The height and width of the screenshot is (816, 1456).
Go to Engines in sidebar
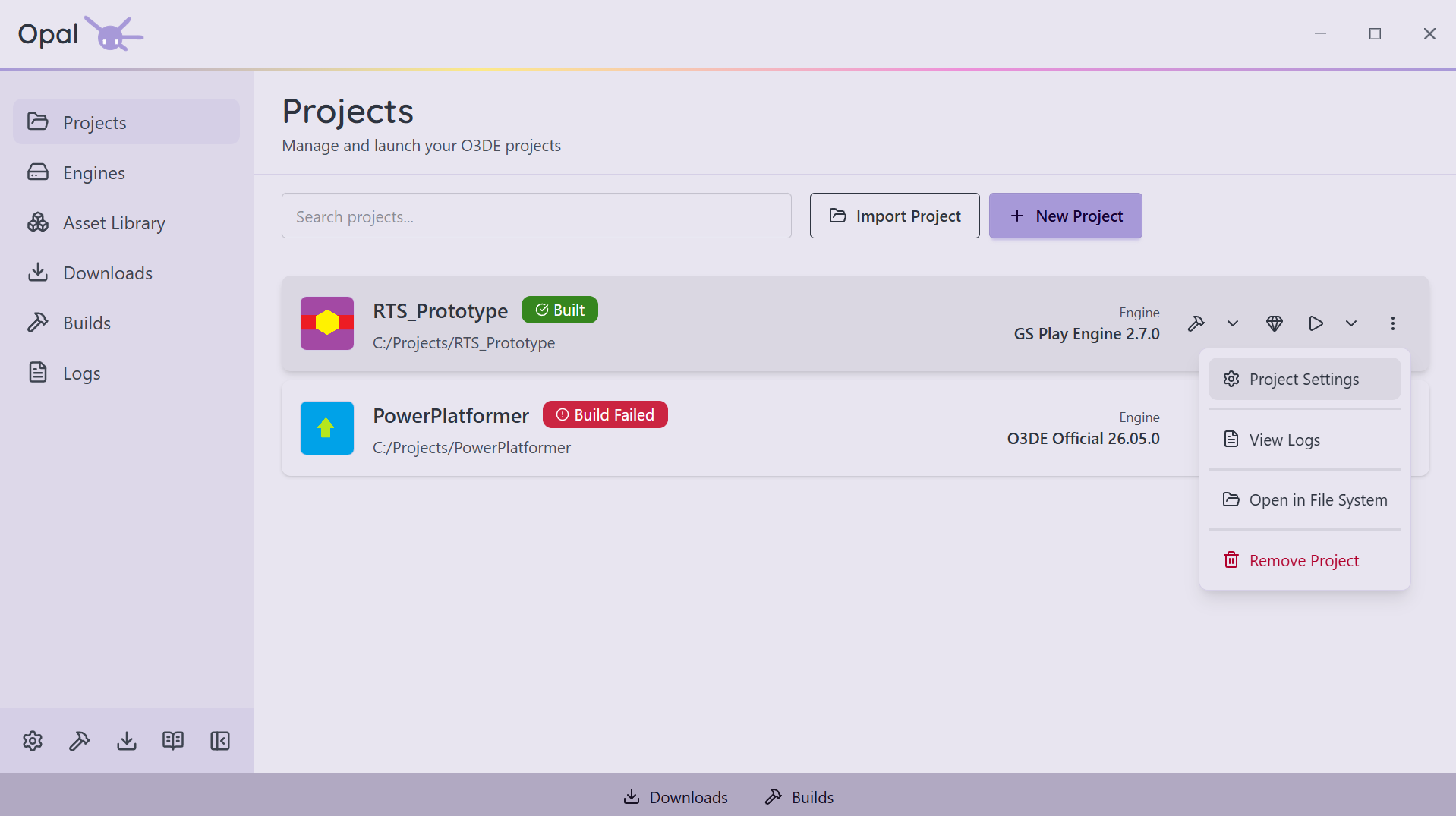(x=126, y=172)
